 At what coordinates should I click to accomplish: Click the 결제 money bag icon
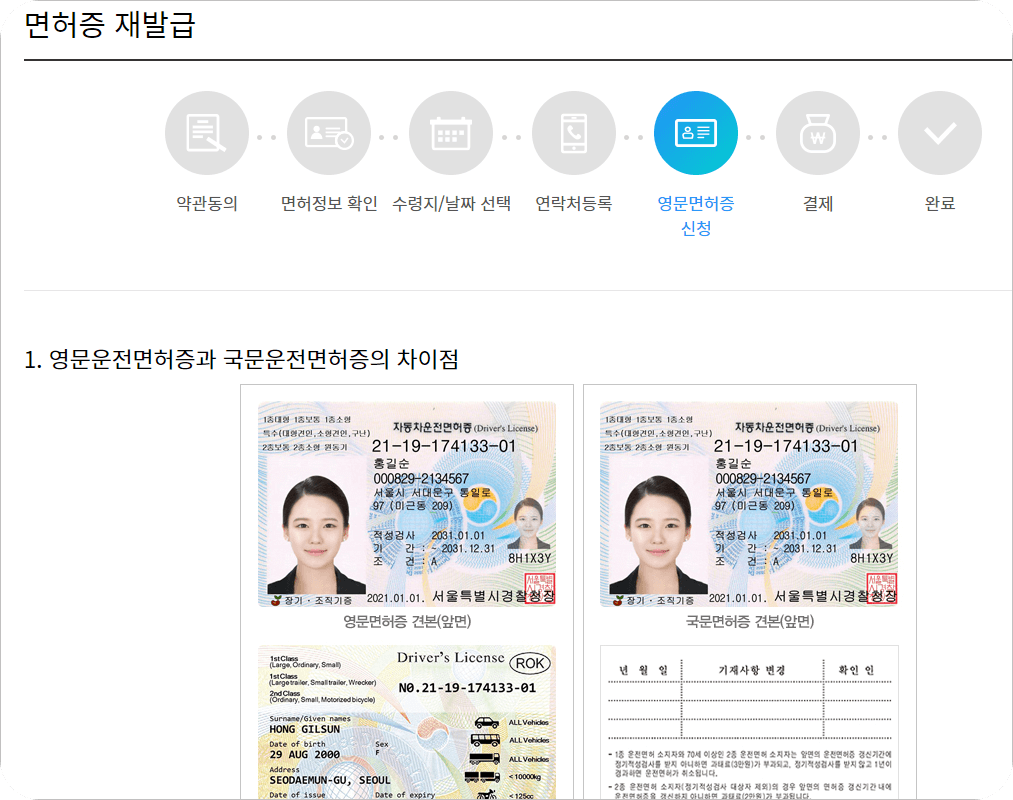[x=818, y=133]
